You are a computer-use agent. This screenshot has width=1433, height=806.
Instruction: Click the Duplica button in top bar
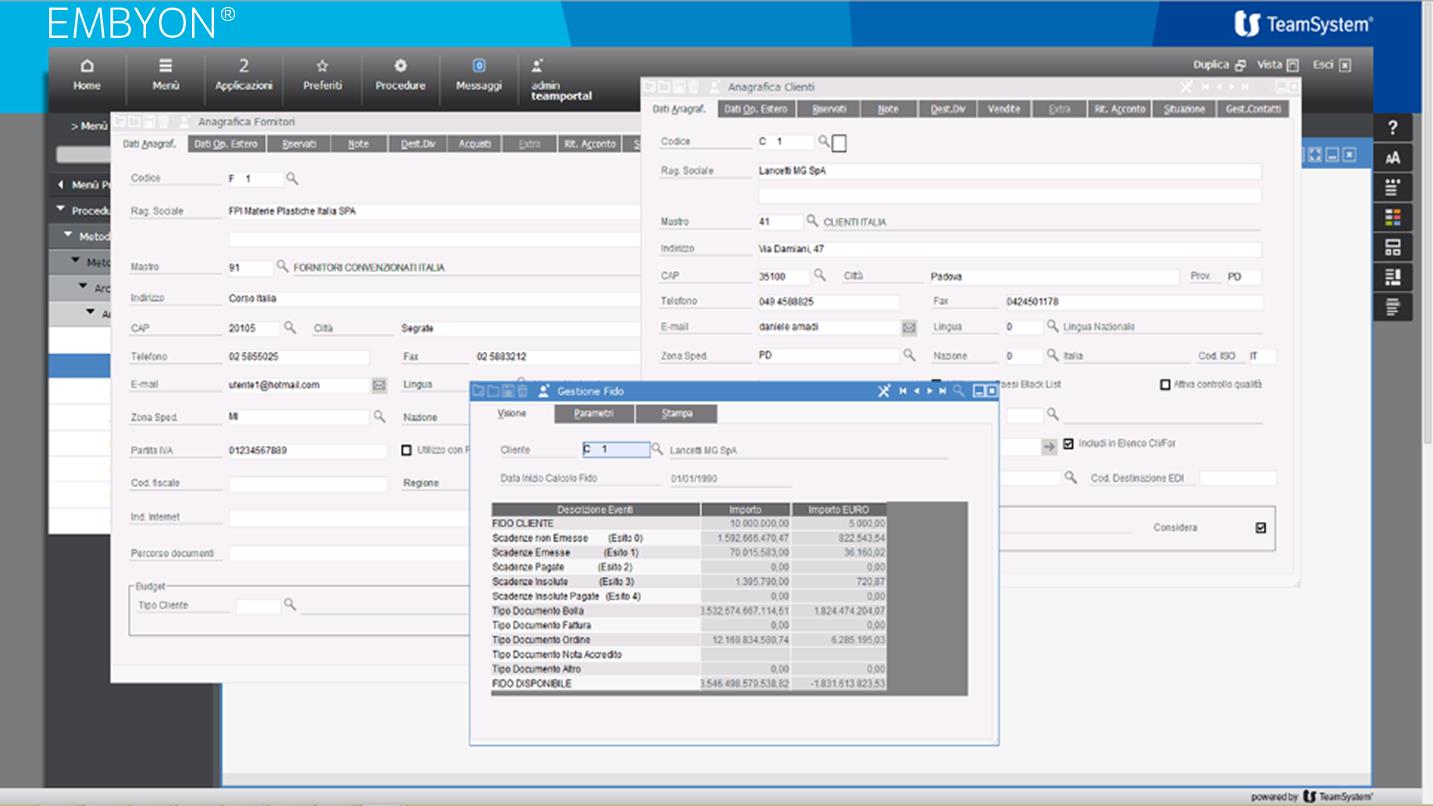pos(1219,65)
